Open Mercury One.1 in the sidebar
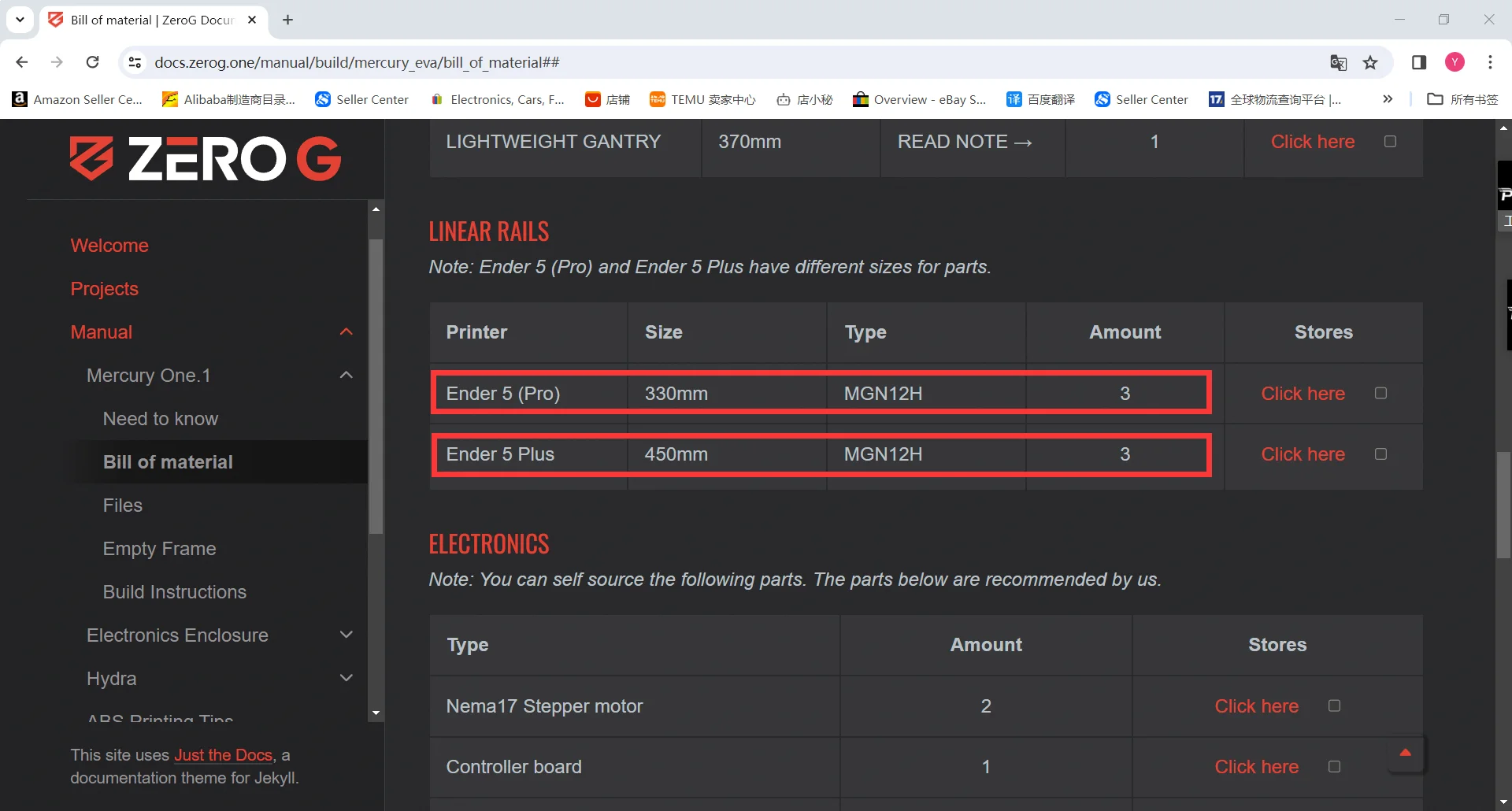Image resolution: width=1512 pixels, height=811 pixels. point(149,376)
